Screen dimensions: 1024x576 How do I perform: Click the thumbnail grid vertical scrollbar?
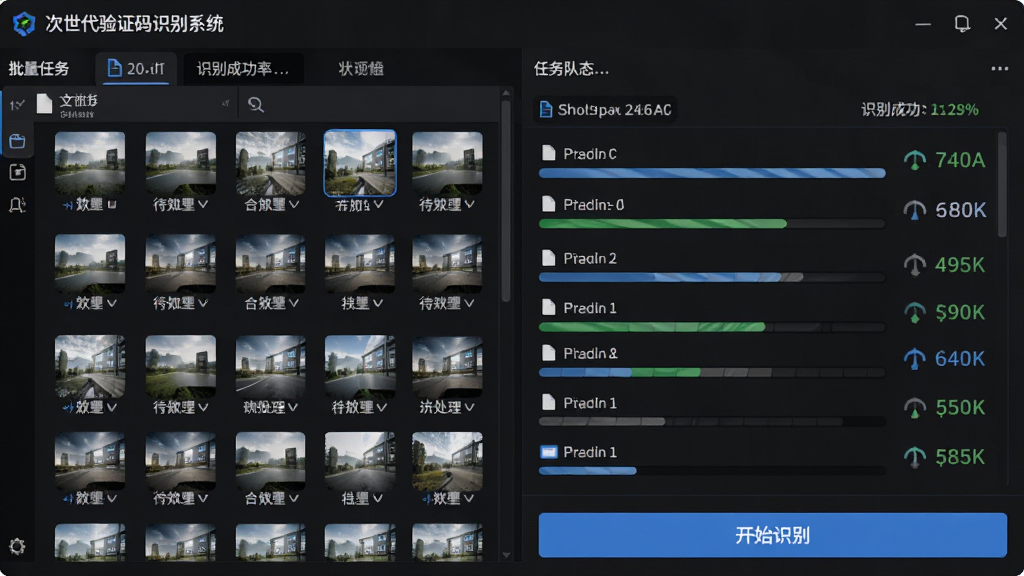(x=505, y=201)
